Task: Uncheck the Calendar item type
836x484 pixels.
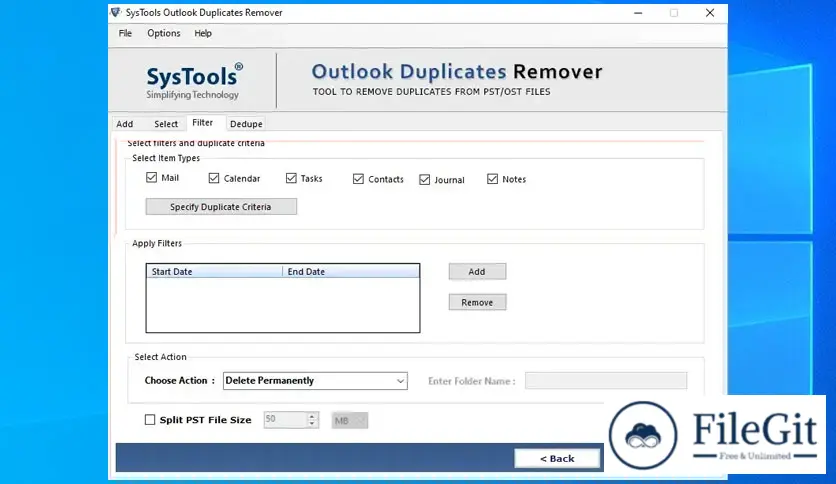Action: (214, 178)
